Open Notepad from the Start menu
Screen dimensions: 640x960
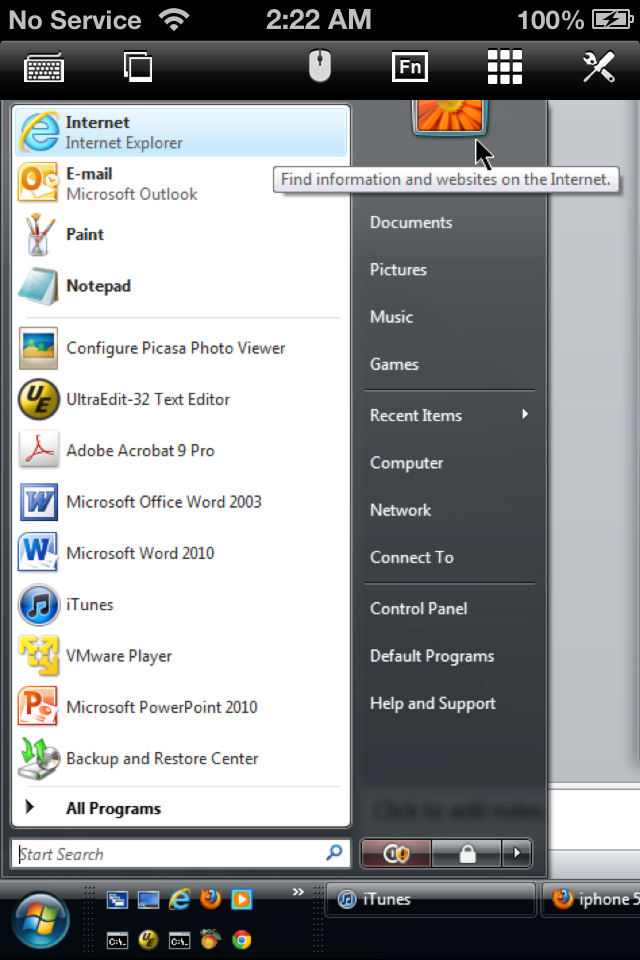181,286
